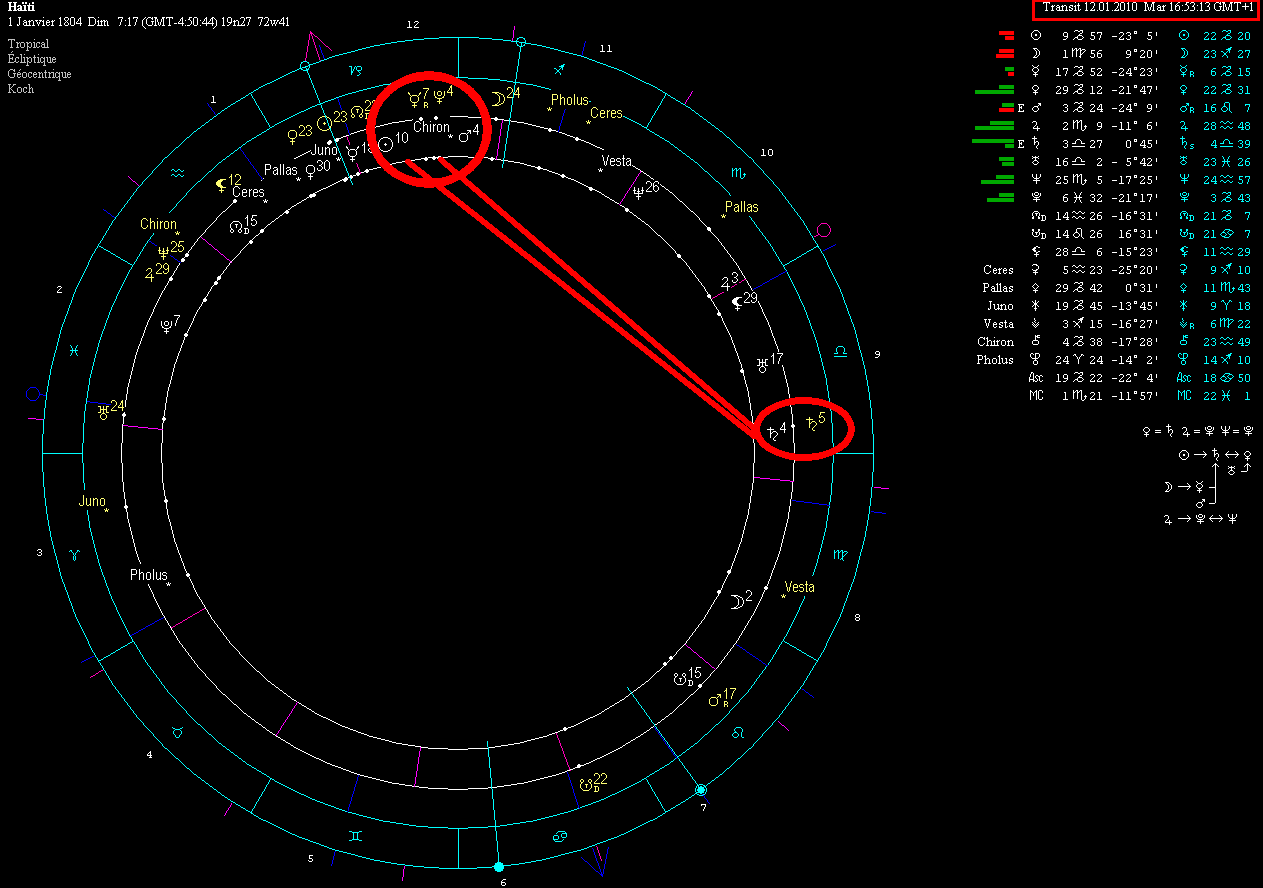Click the Koch house system label
Screen dimensions: 1263x888
(21, 89)
